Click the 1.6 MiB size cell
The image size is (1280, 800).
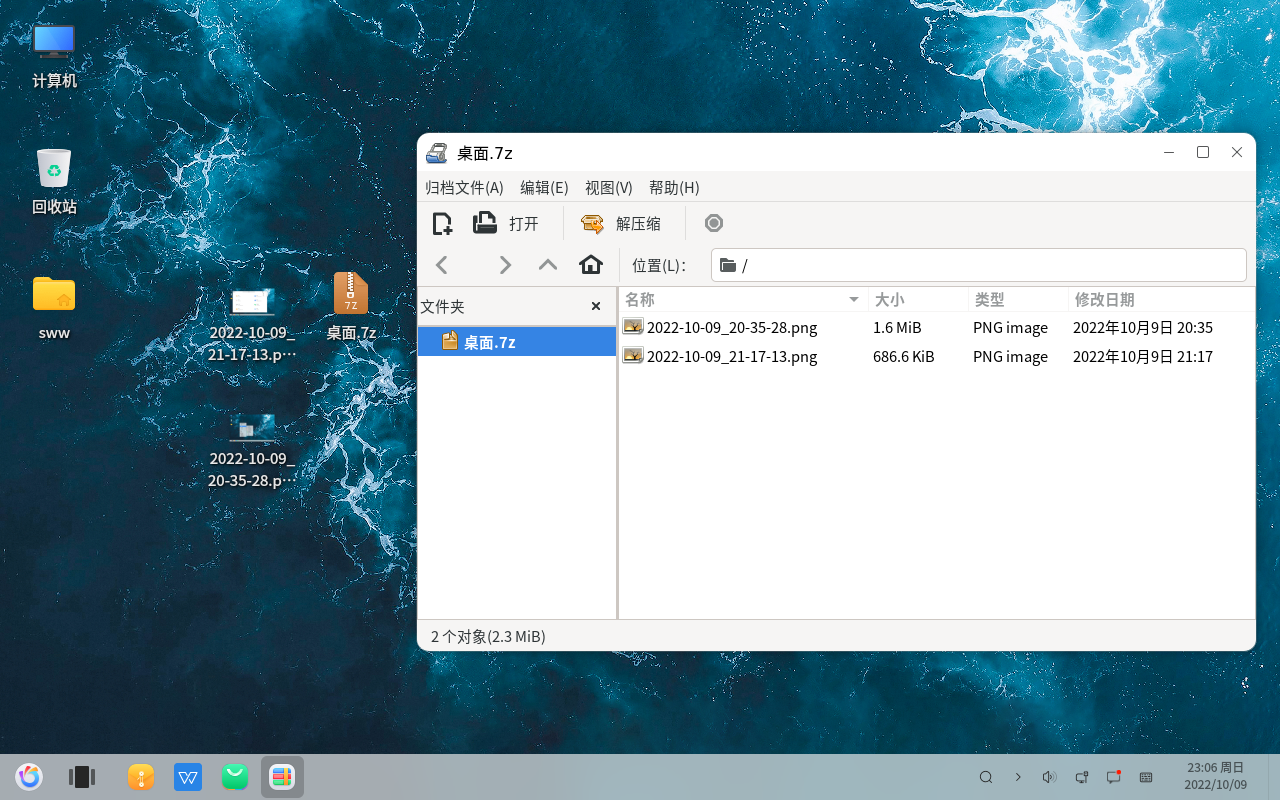(897, 327)
